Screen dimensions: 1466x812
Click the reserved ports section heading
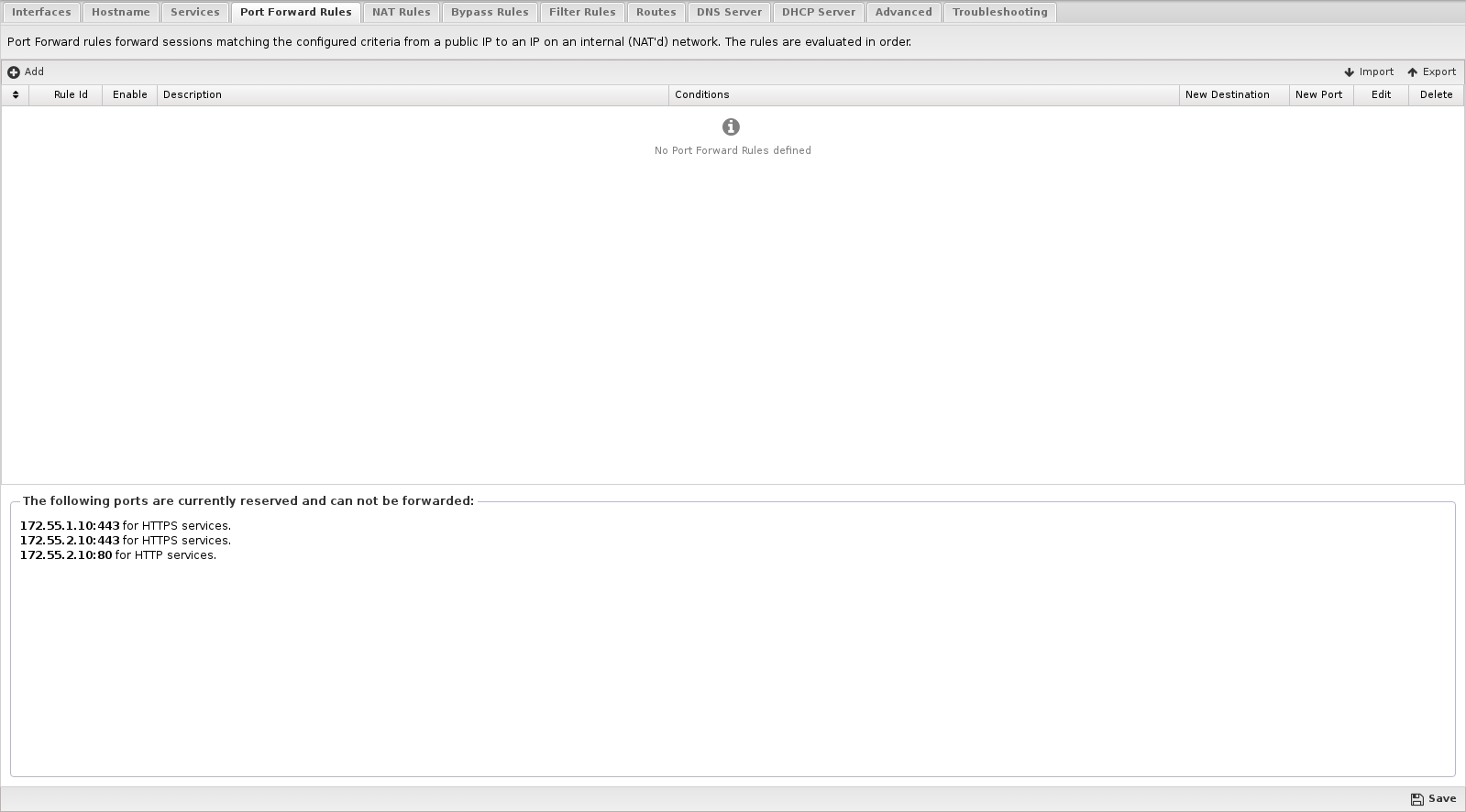248,501
